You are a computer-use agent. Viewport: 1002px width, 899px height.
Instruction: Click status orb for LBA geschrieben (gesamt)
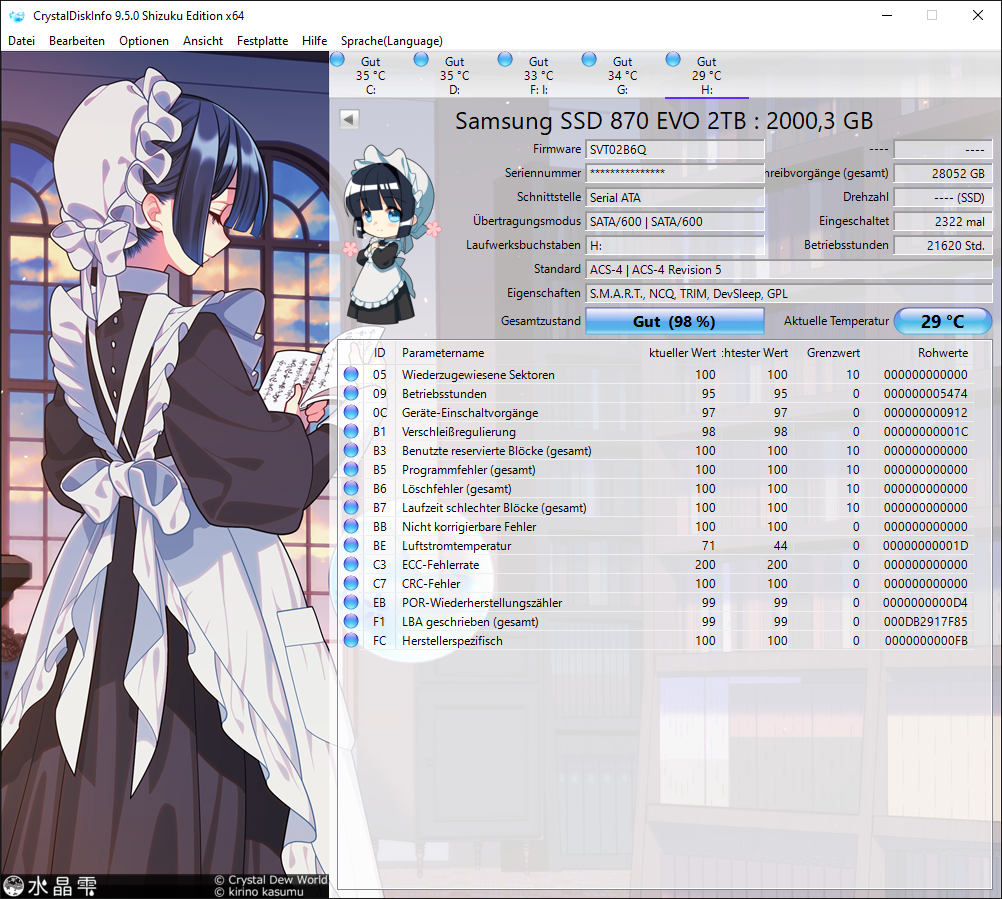351,621
